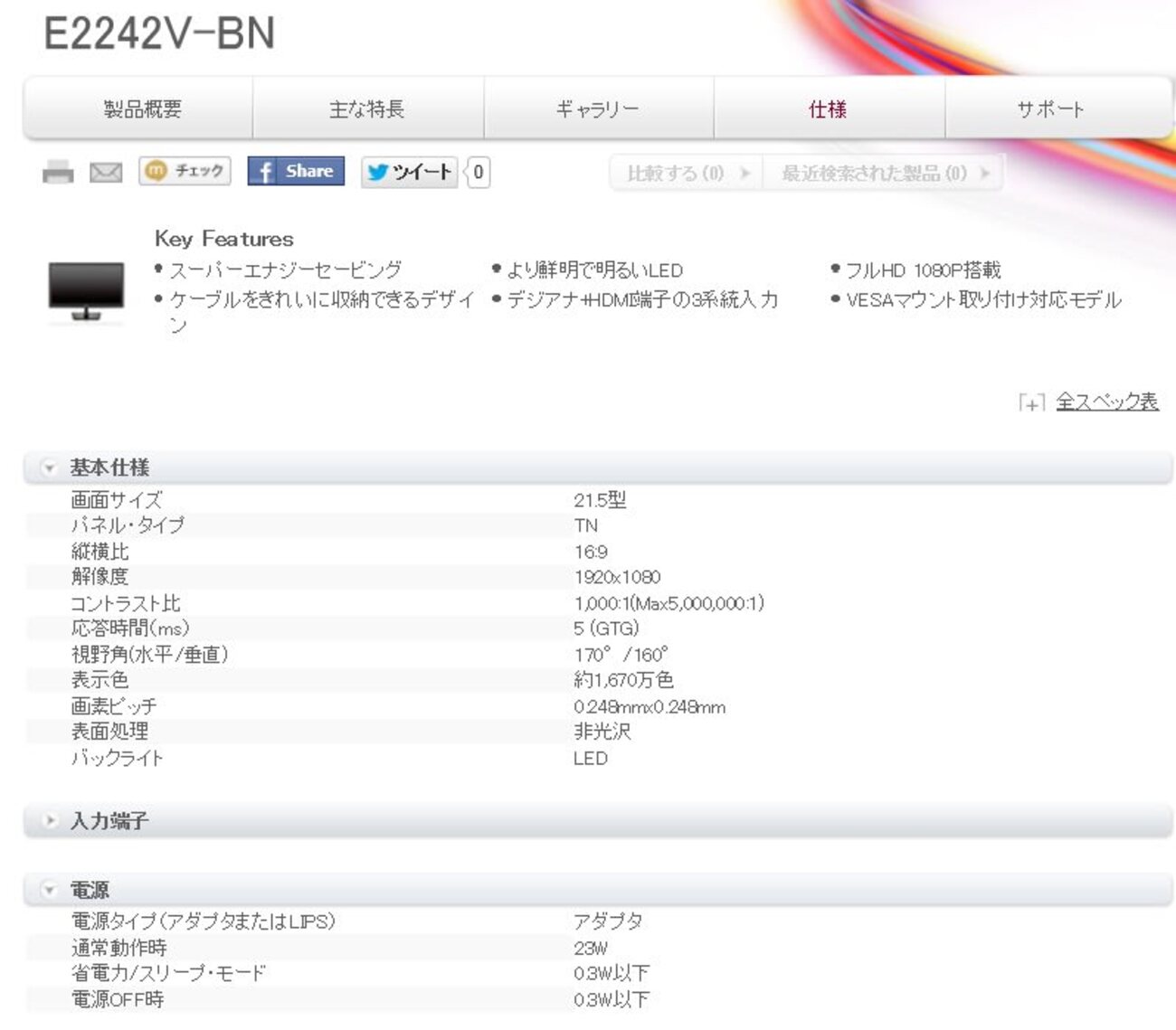Click the 1920x1080 resolution value

[x=617, y=577]
